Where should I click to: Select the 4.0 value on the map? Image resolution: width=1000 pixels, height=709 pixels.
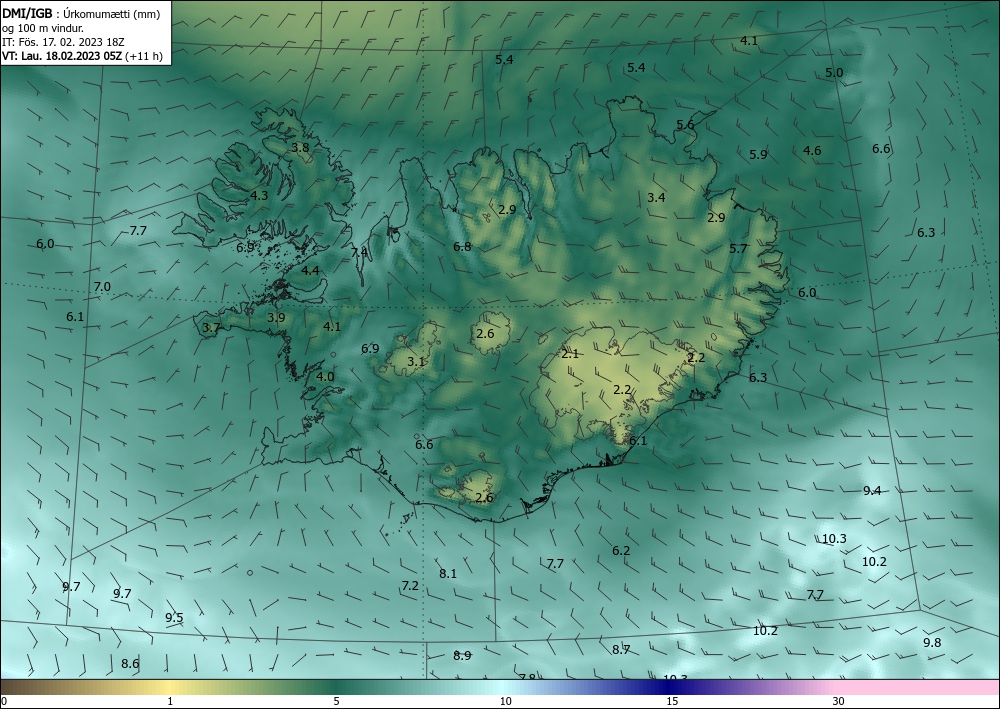(x=325, y=377)
